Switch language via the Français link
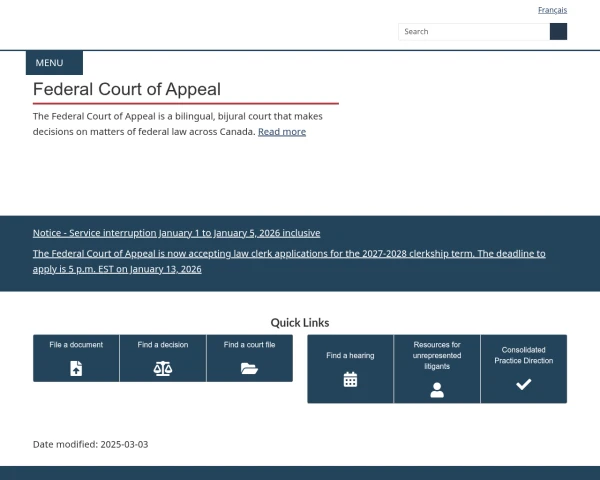This screenshot has height=480, width=600. (552, 10)
